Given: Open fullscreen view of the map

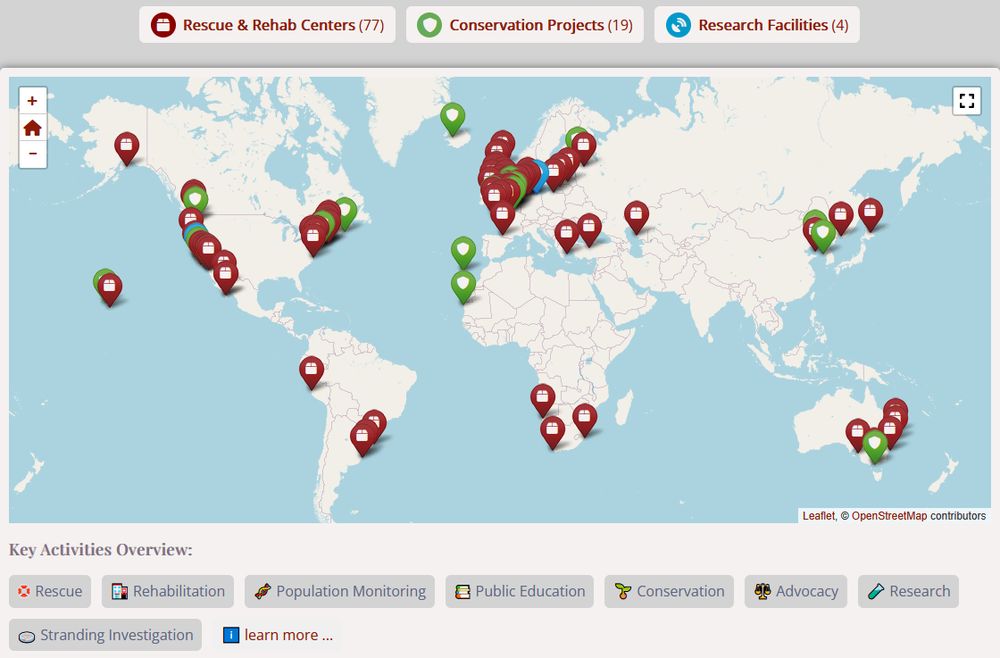Looking at the screenshot, I should click(966, 100).
